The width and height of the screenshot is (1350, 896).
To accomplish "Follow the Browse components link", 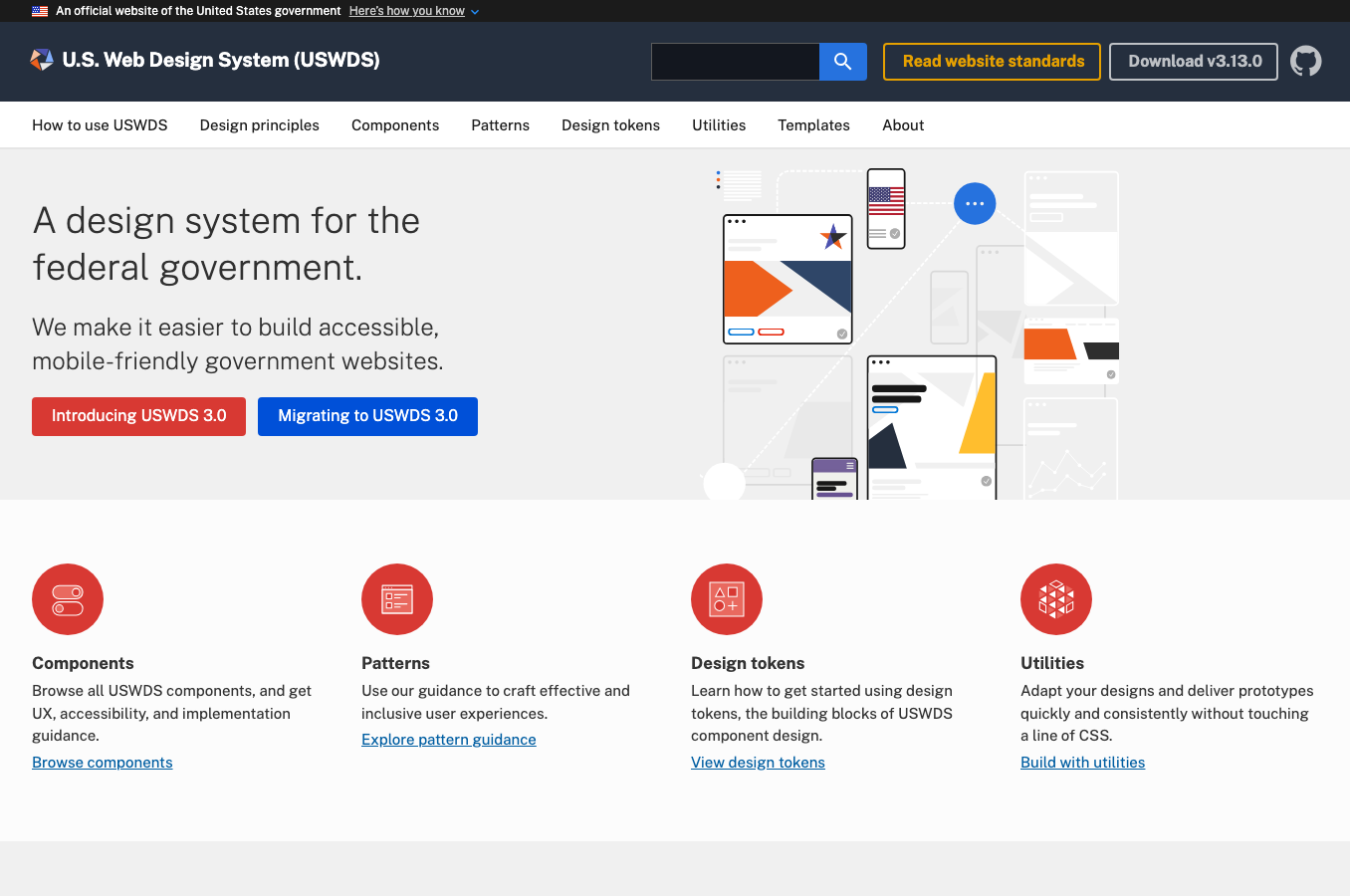I will click(x=102, y=762).
